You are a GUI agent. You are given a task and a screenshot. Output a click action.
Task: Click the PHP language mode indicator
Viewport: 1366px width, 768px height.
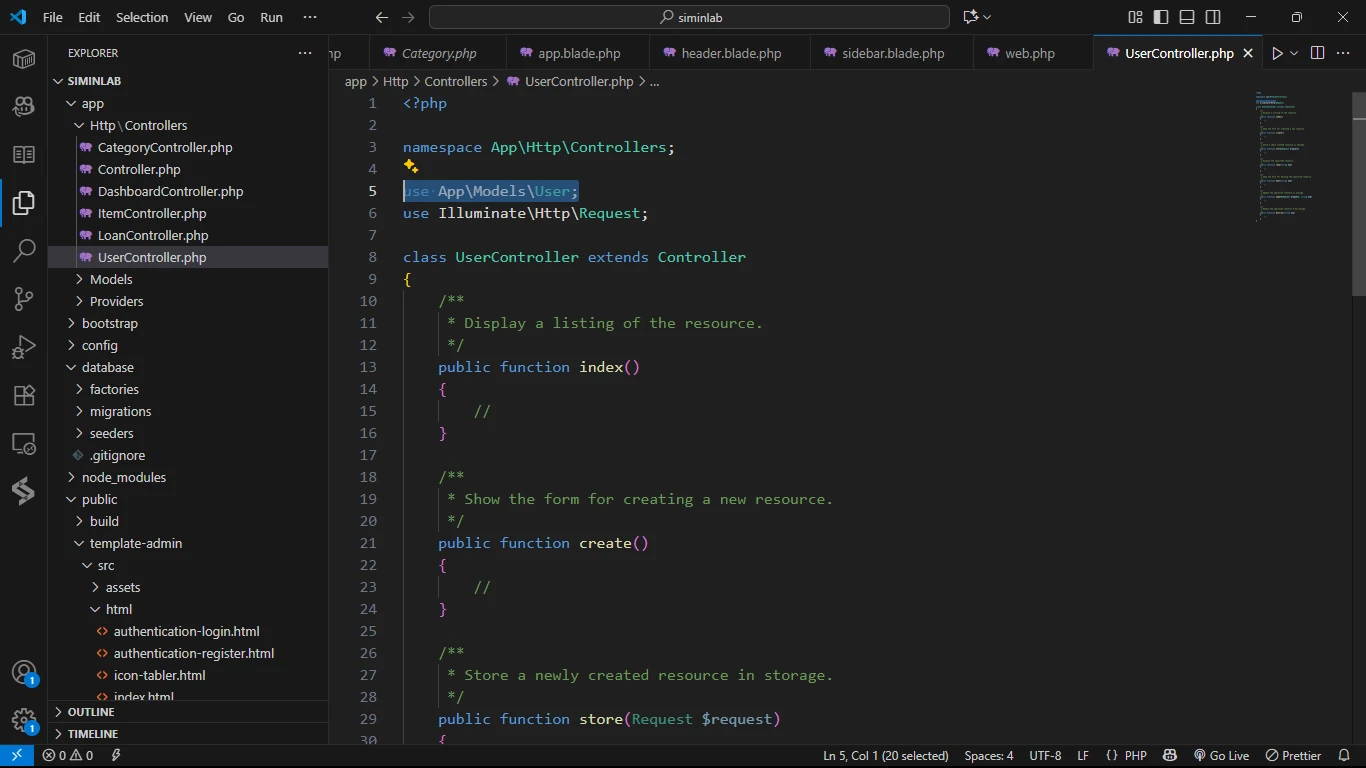1135,756
